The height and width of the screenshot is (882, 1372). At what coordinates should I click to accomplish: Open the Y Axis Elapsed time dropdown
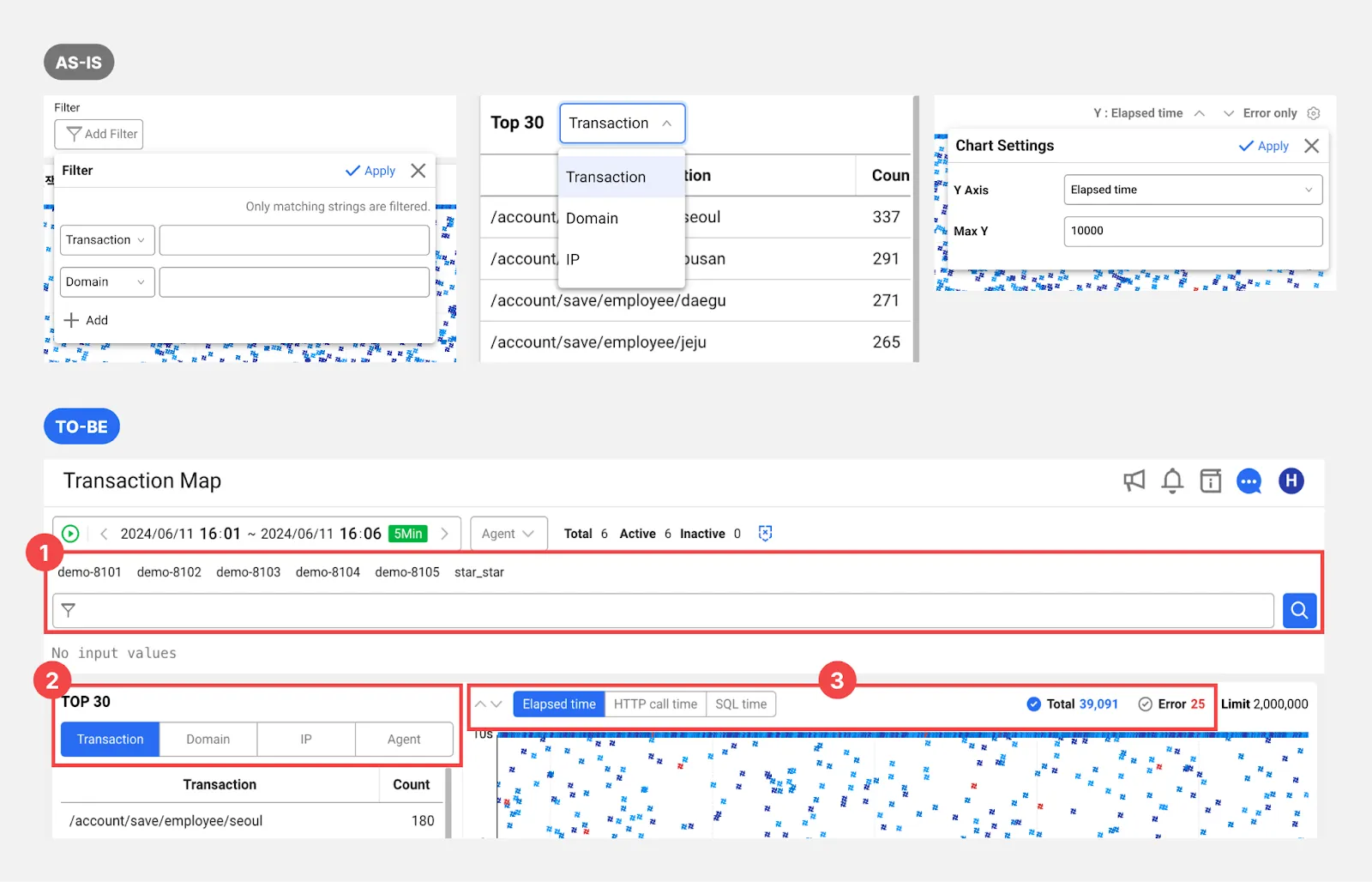click(x=1193, y=190)
